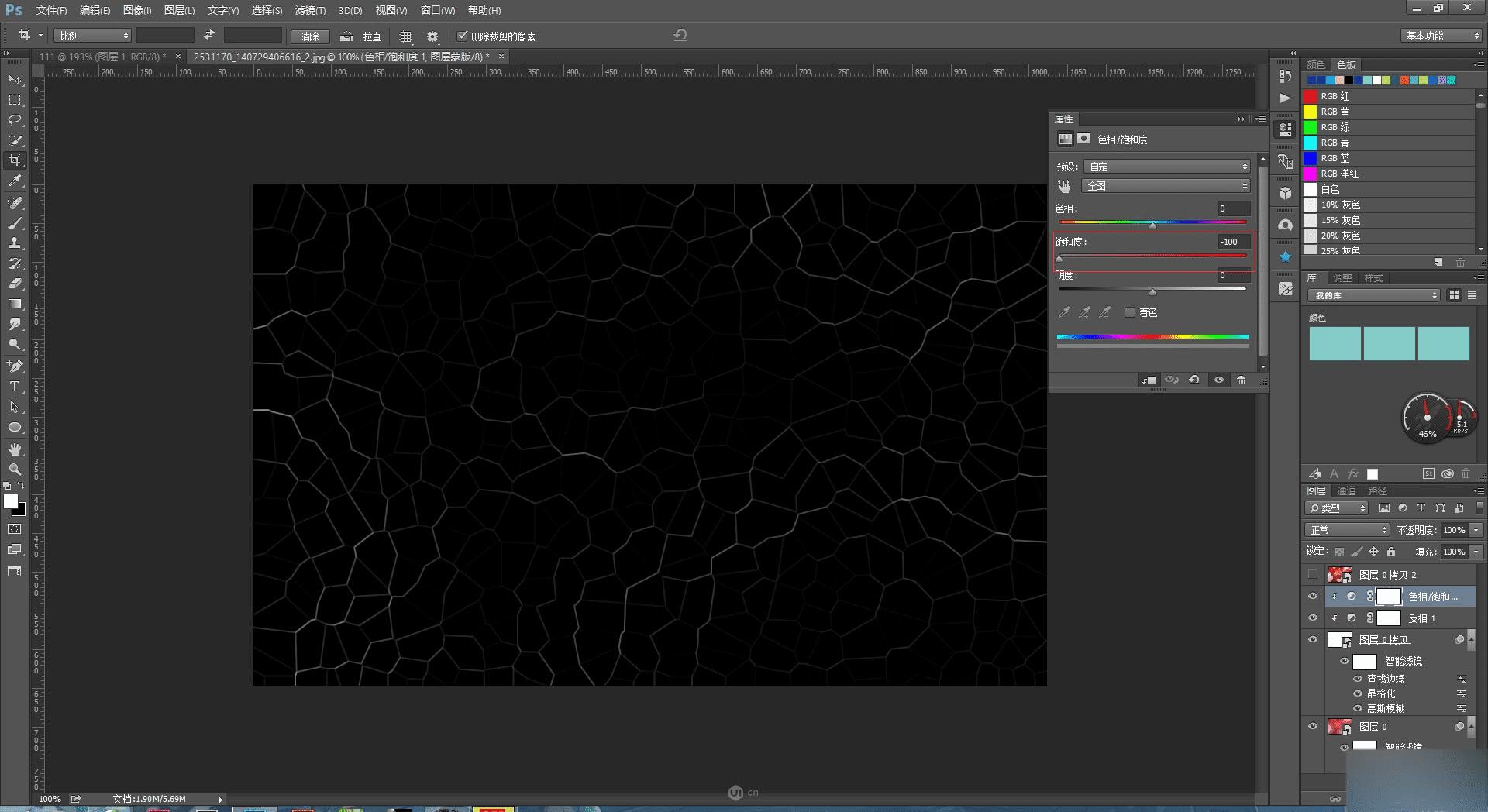Image resolution: width=1488 pixels, height=812 pixels.
Task: Select the Eyedropper tool in toolbox
Action: pos(15,181)
